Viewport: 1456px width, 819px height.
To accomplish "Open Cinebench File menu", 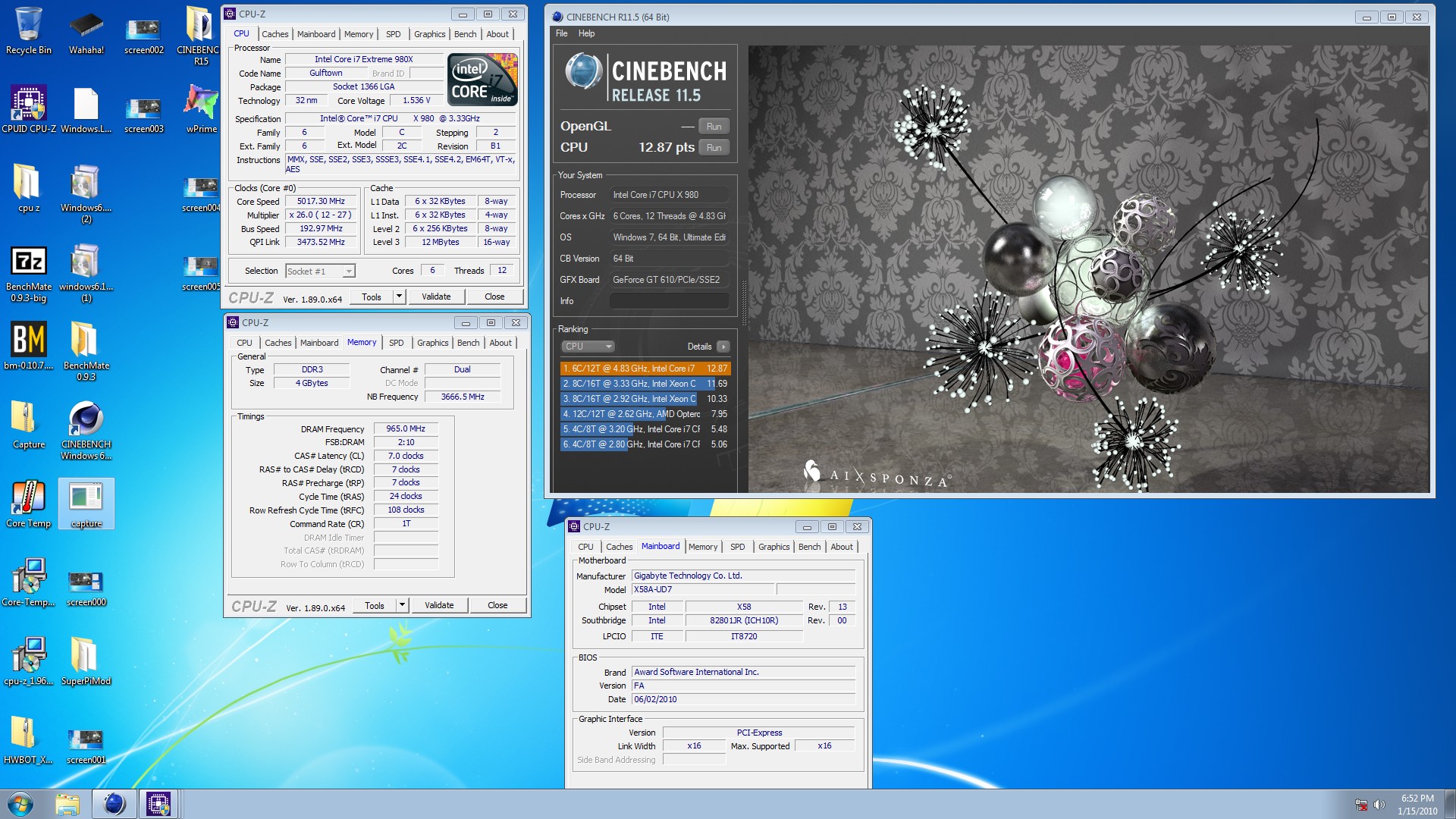I will click(561, 33).
